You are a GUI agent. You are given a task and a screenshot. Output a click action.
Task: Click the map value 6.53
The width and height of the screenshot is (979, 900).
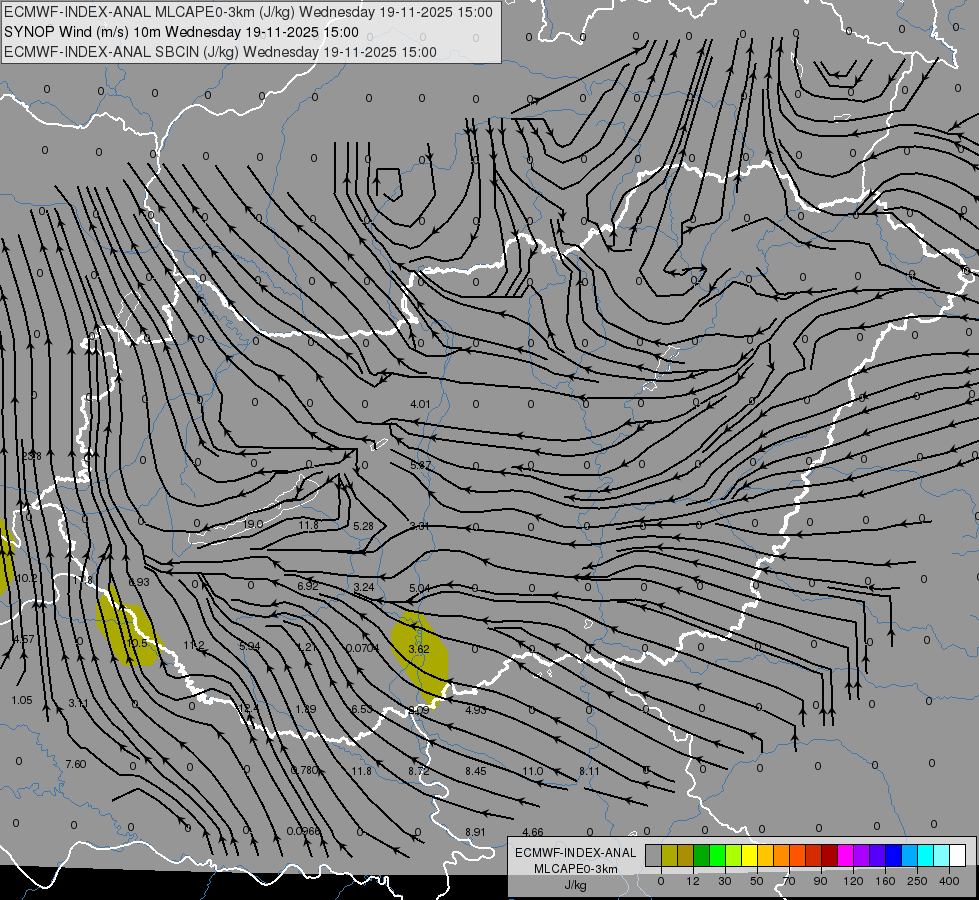tap(362, 709)
